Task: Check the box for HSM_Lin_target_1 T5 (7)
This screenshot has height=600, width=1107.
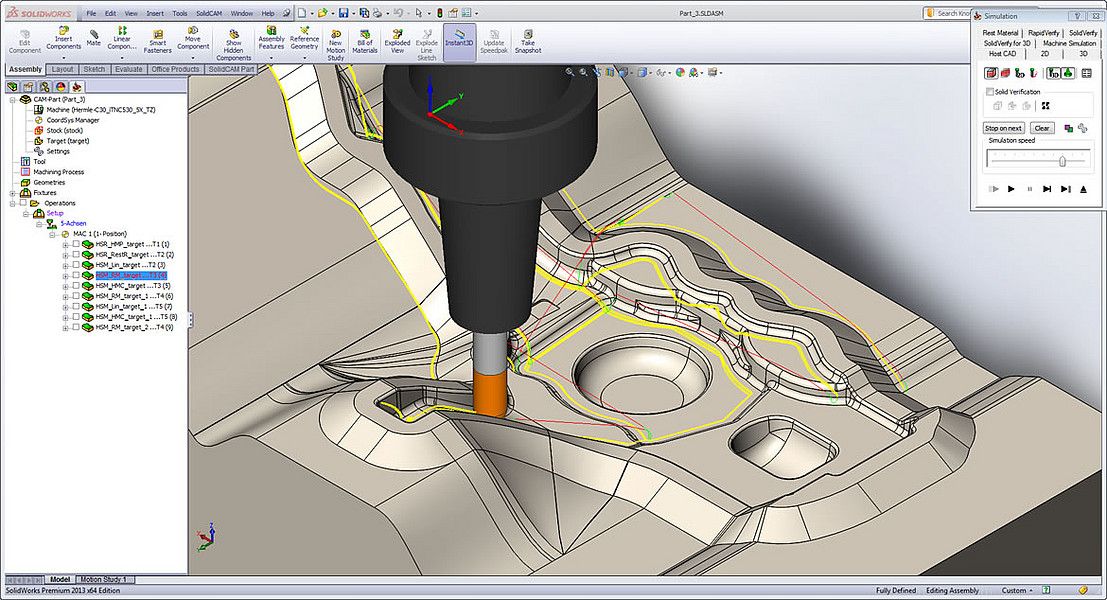Action: [x=76, y=307]
